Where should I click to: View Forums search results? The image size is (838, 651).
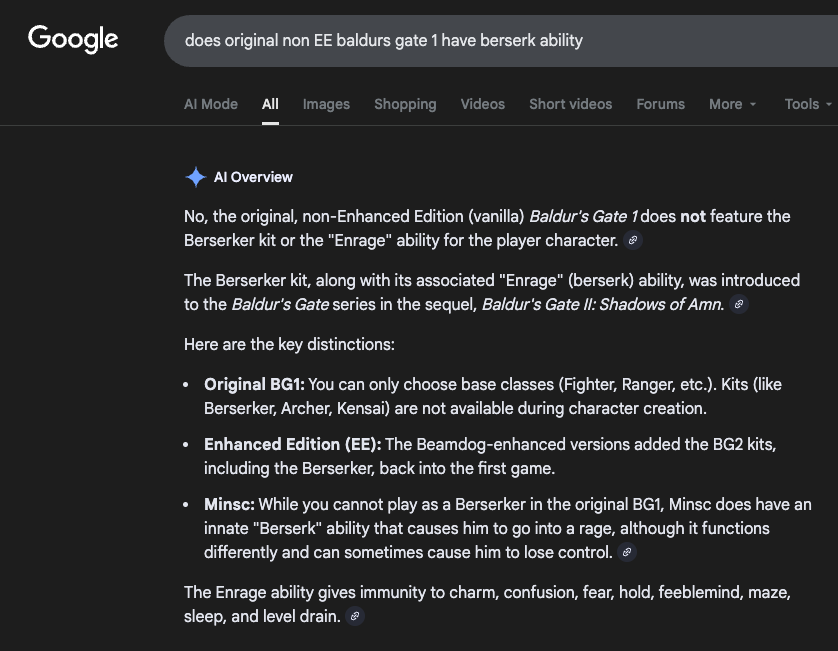coord(661,104)
